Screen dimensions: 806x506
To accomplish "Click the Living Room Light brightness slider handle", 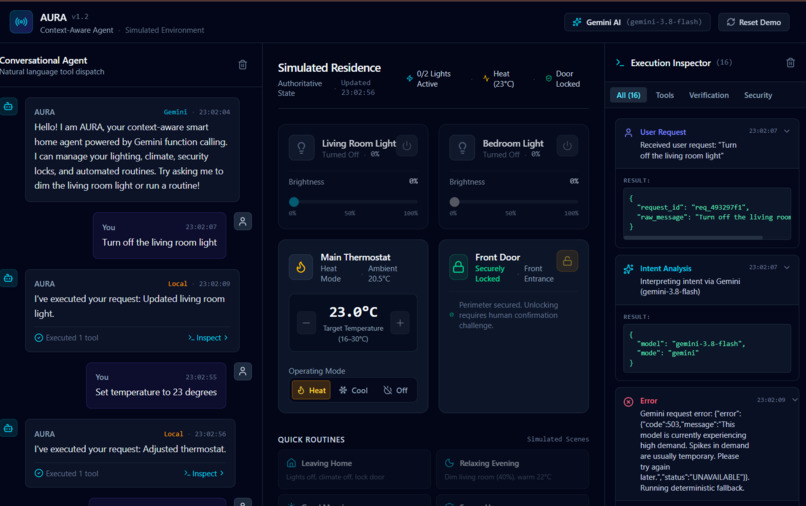I will point(294,202).
